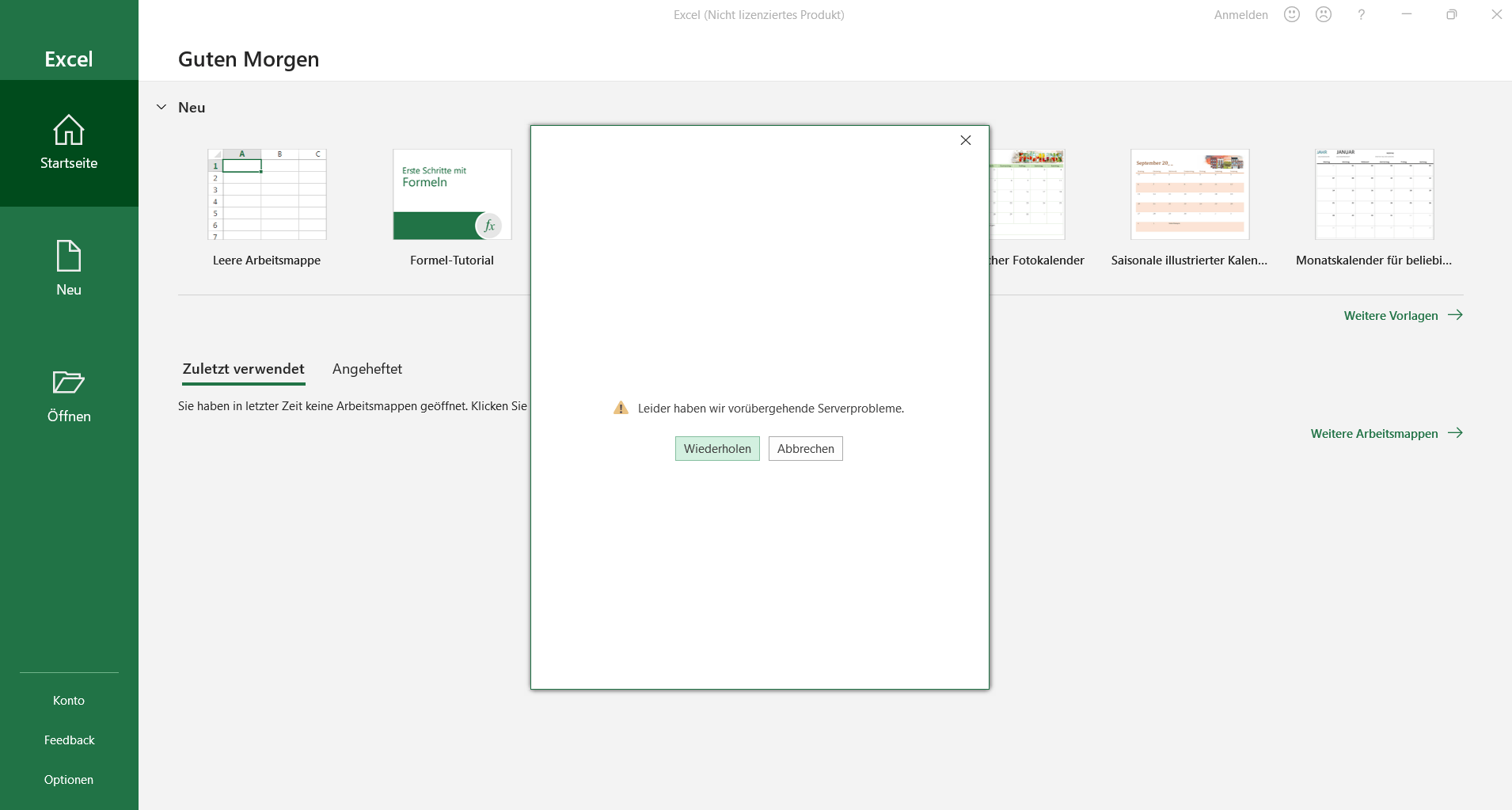Click the Guten Morgen heading
Viewport: 1512px width, 810px height.
pos(249,59)
